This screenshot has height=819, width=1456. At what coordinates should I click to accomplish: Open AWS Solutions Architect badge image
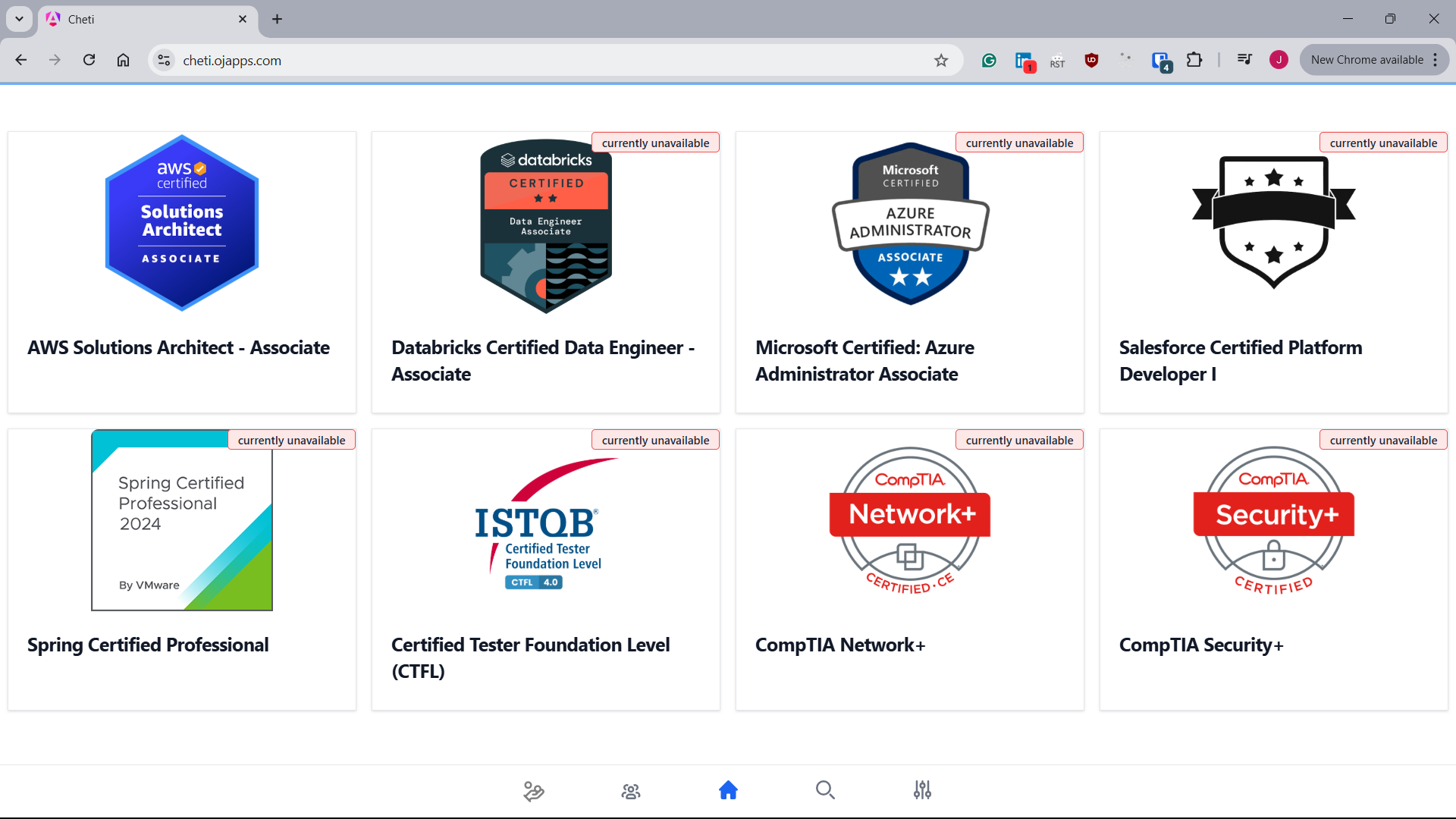coord(182,223)
